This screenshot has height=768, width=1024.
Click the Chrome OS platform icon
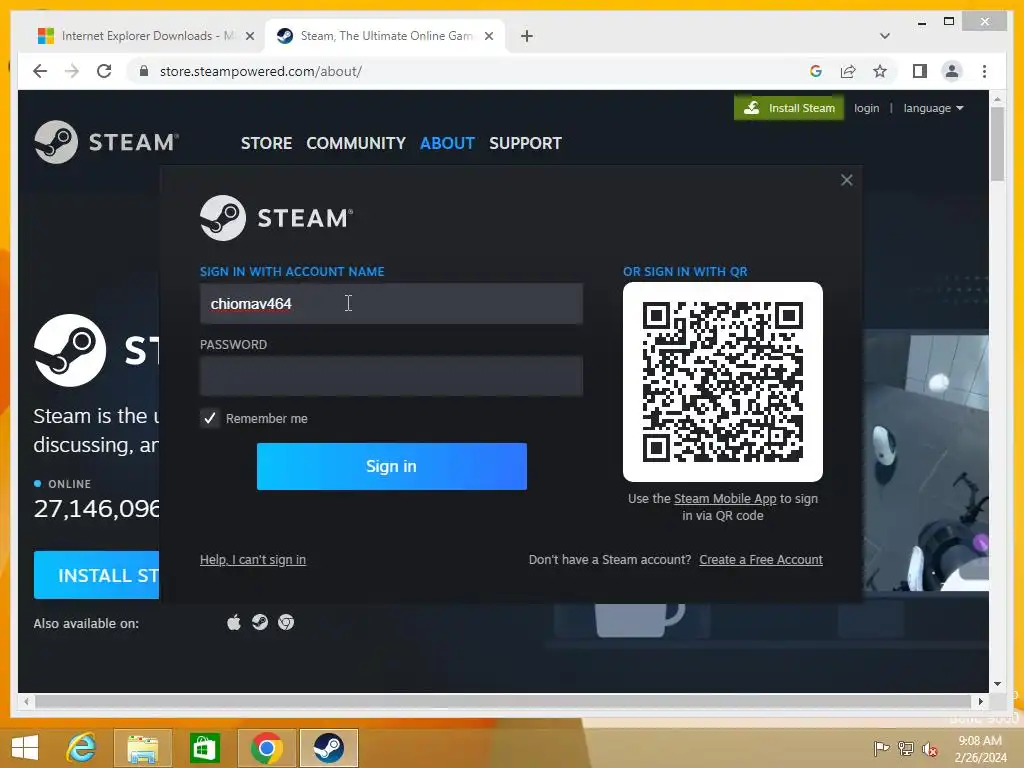click(286, 622)
